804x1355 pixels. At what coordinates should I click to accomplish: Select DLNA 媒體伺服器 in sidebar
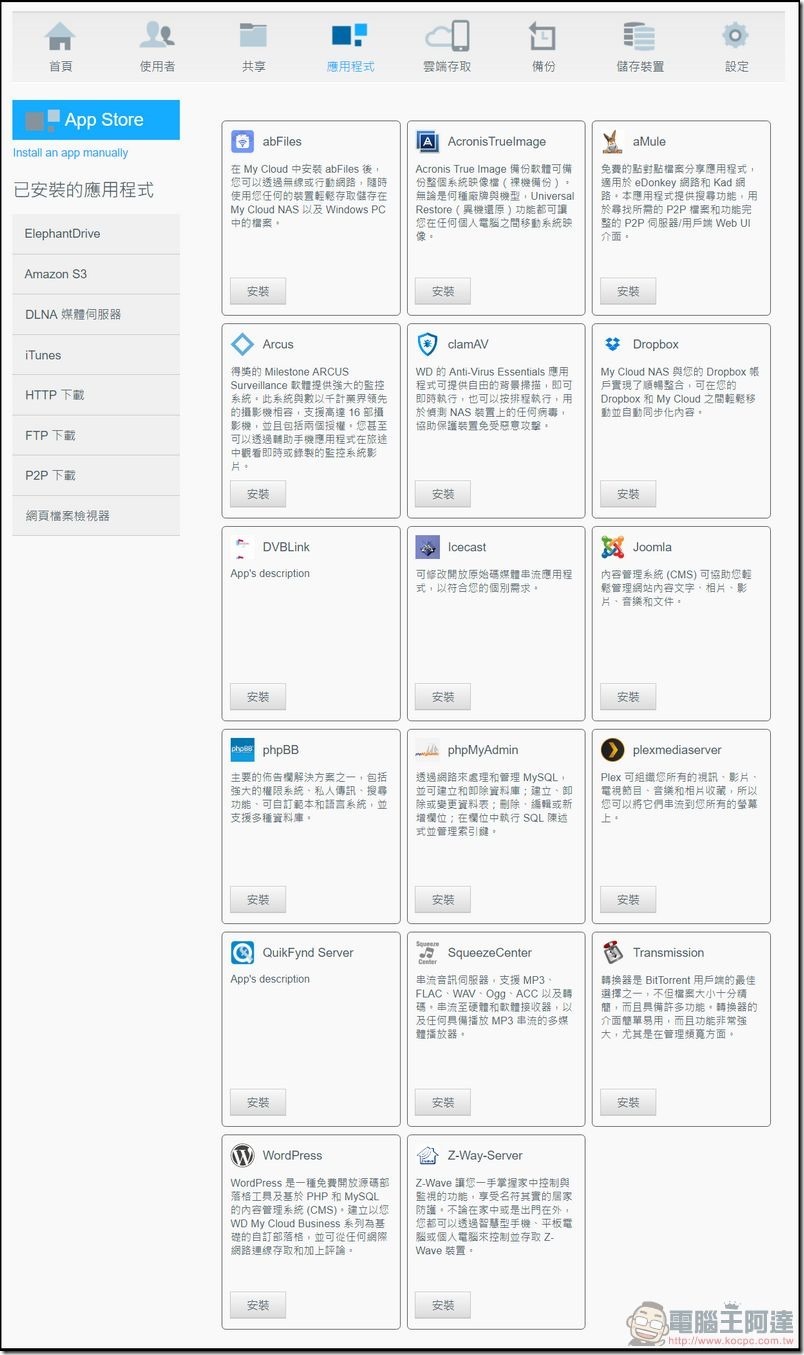click(96, 314)
